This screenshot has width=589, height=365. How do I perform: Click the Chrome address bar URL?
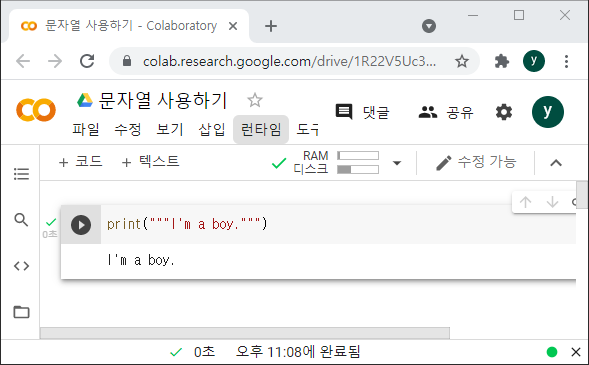[289, 61]
